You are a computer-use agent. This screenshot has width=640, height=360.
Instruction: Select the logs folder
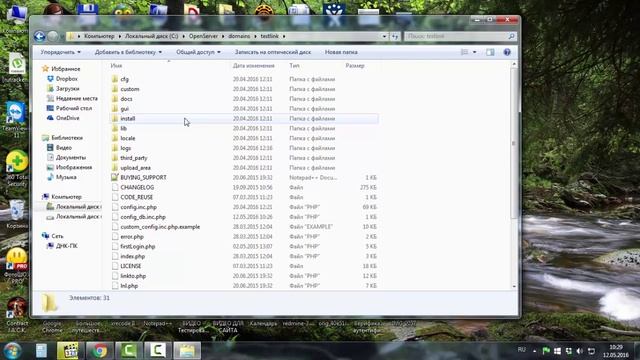pyautogui.click(x=126, y=148)
